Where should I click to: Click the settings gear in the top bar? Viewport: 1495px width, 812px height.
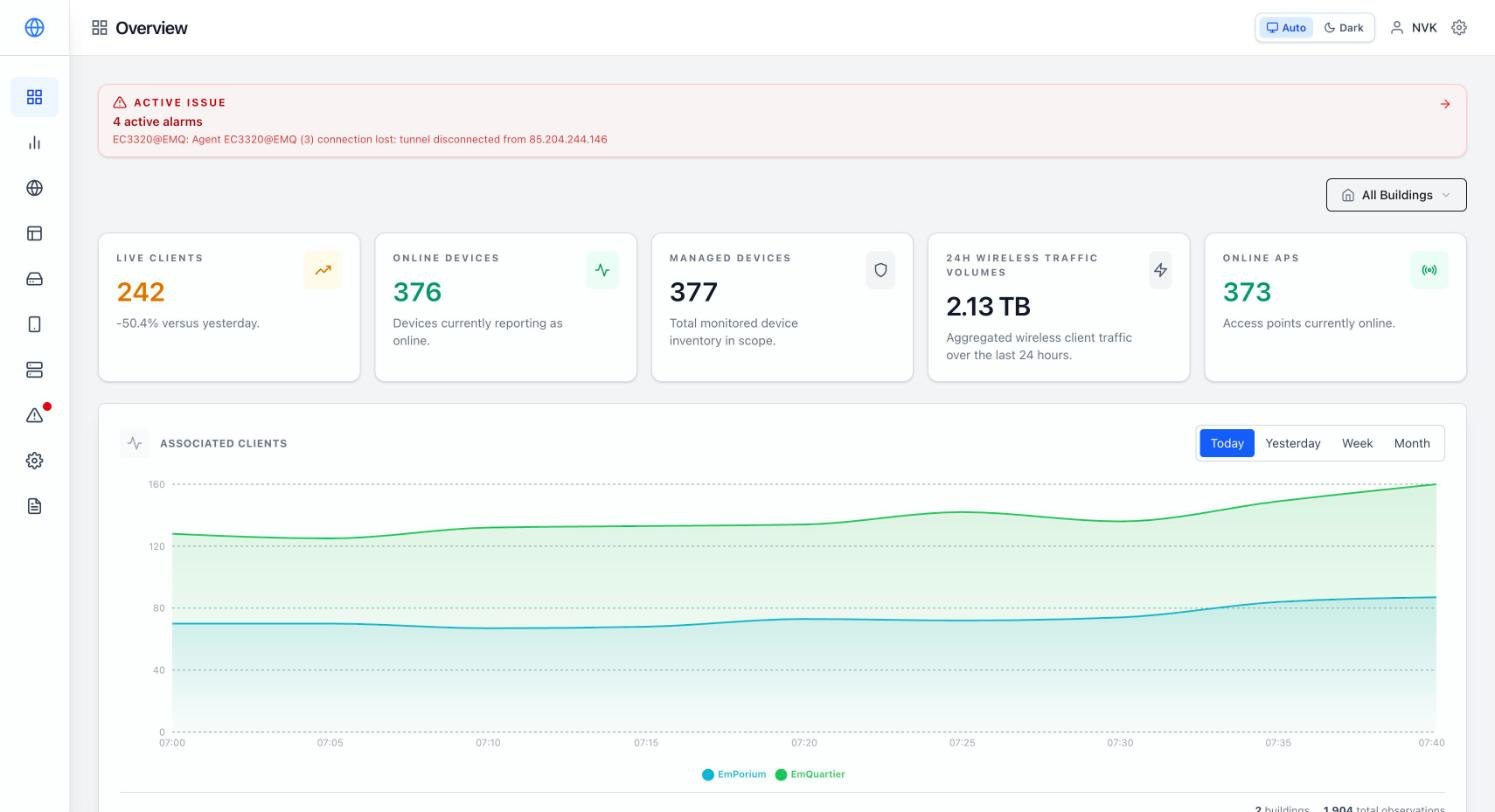point(1459,28)
